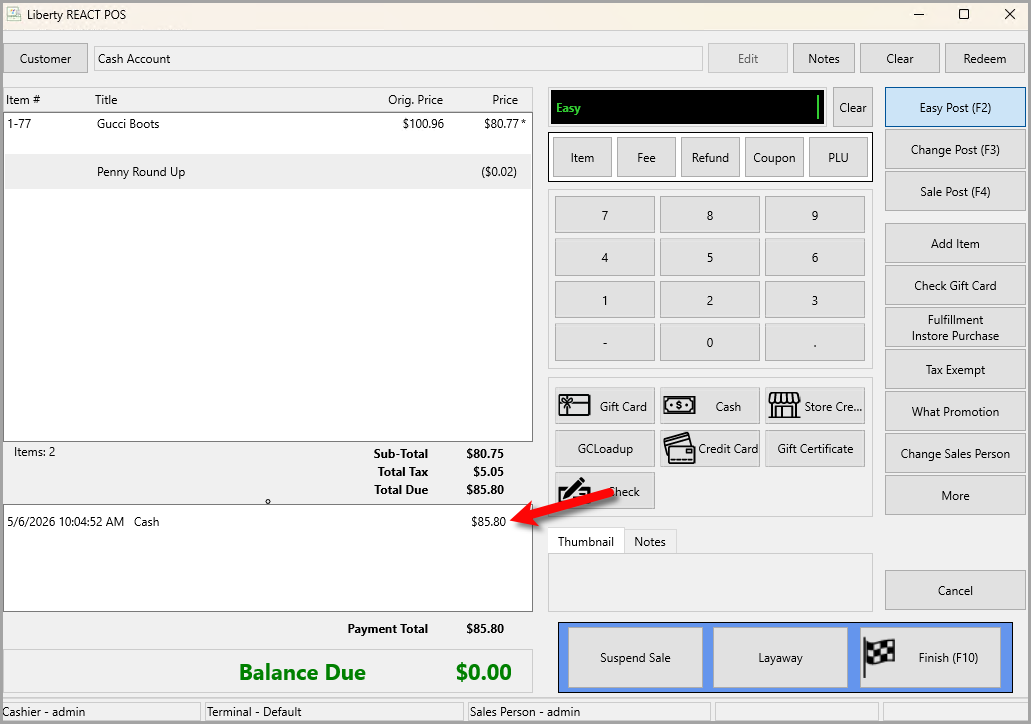Click the Item entry type button
This screenshot has width=1031, height=724.
(582, 157)
